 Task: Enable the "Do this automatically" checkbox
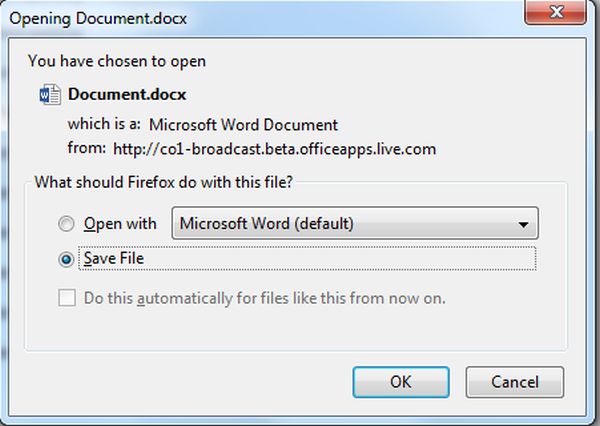pos(67,297)
